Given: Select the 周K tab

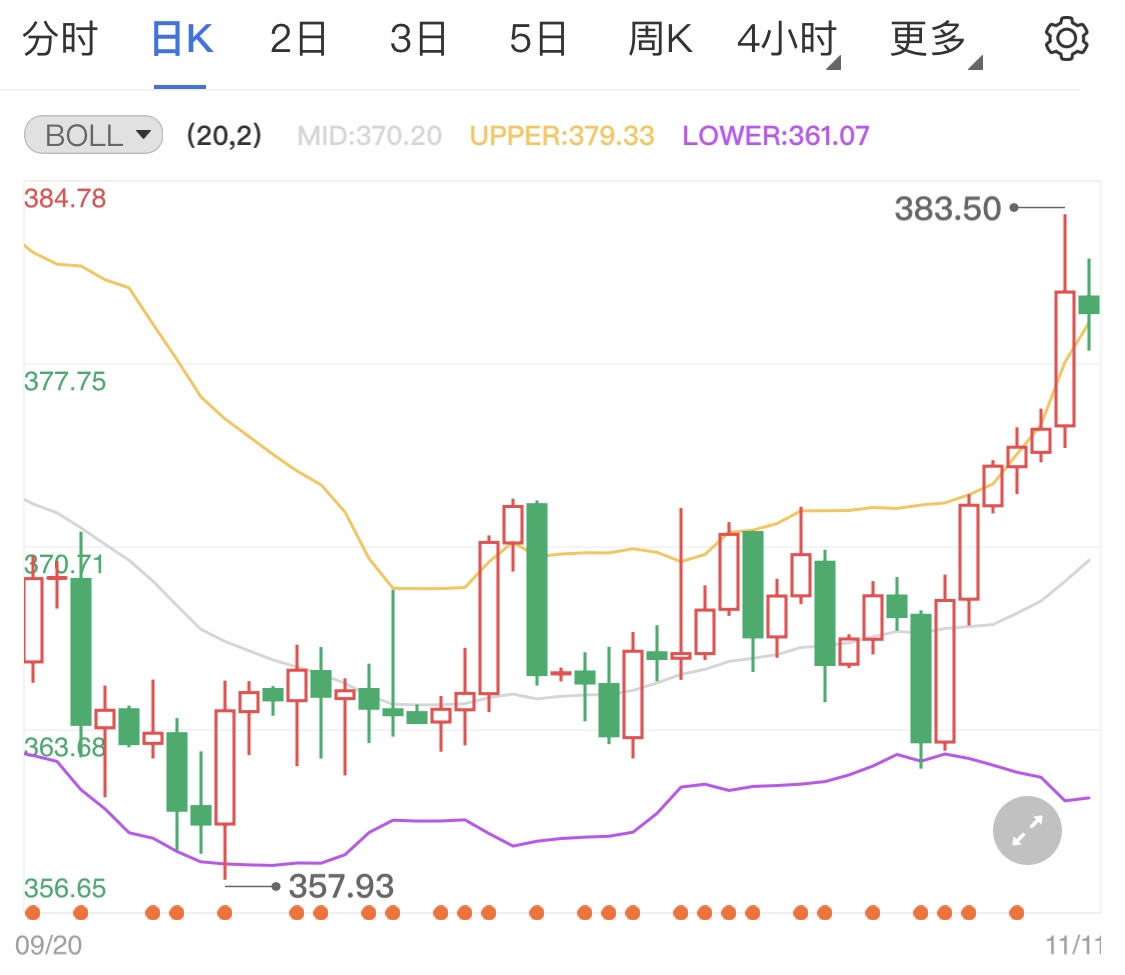Looking at the screenshot, I should (660, 39).
